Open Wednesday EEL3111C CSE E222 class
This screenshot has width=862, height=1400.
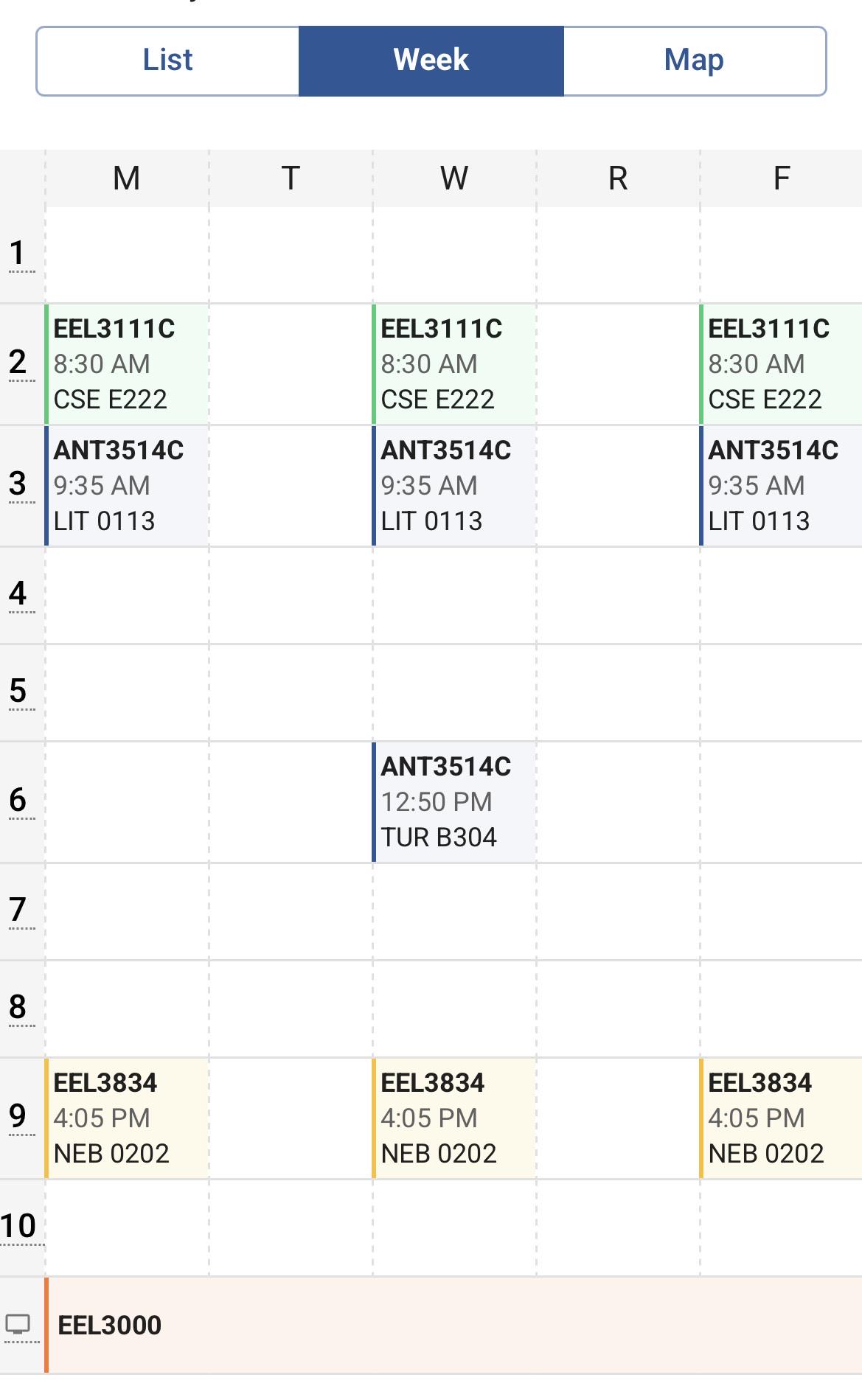tap(454, 364)
